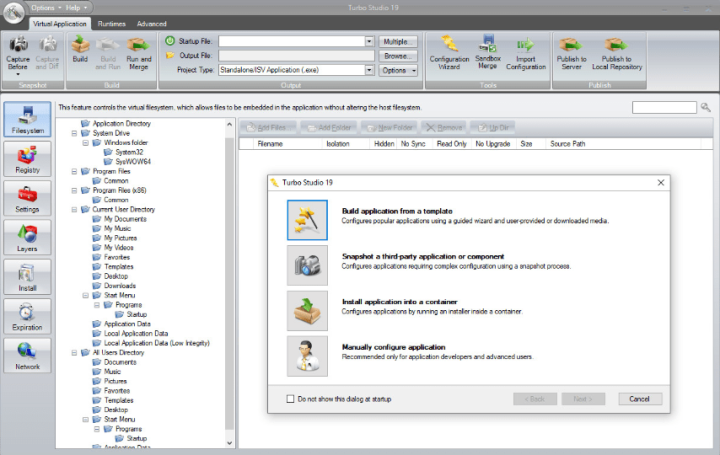Collapse the Windows folder tree node

(x=85, y=143)
